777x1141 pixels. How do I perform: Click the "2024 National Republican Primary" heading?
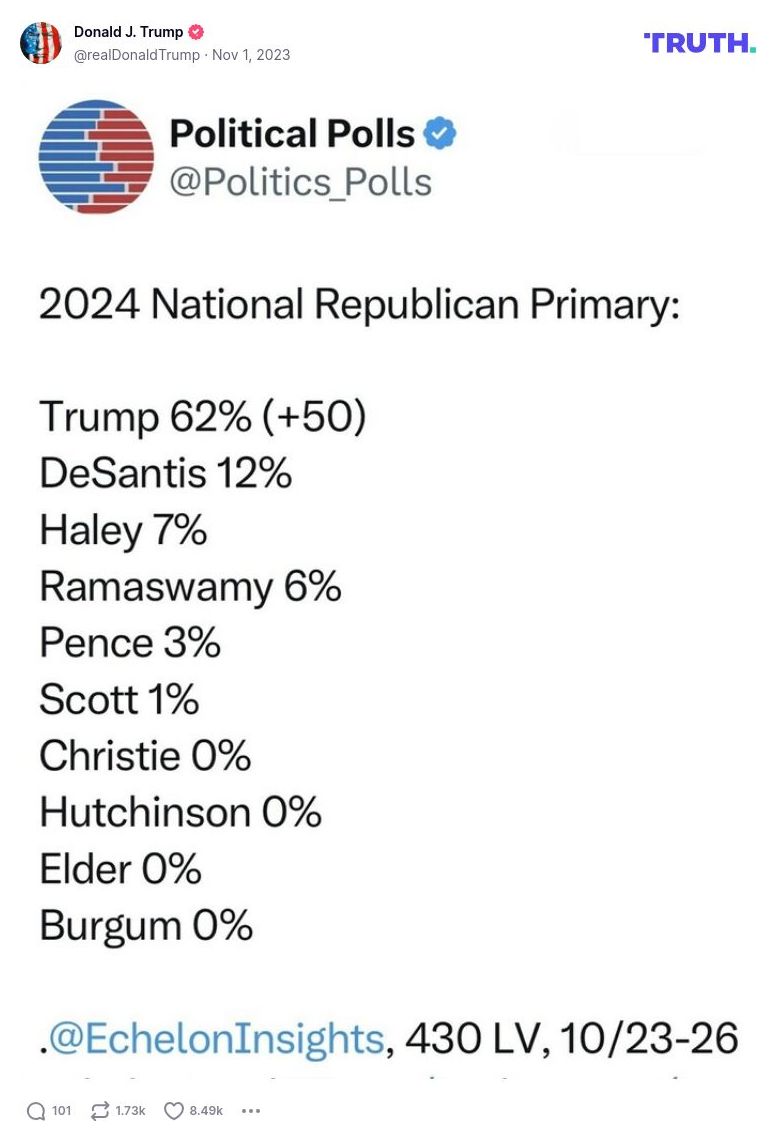(x=359, y=304)
